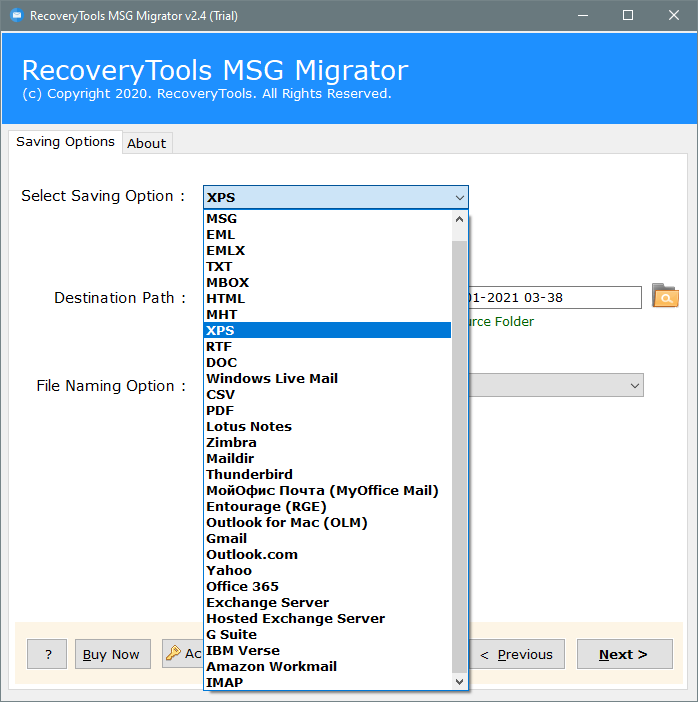Open help with the question mark button

point(47,654)
